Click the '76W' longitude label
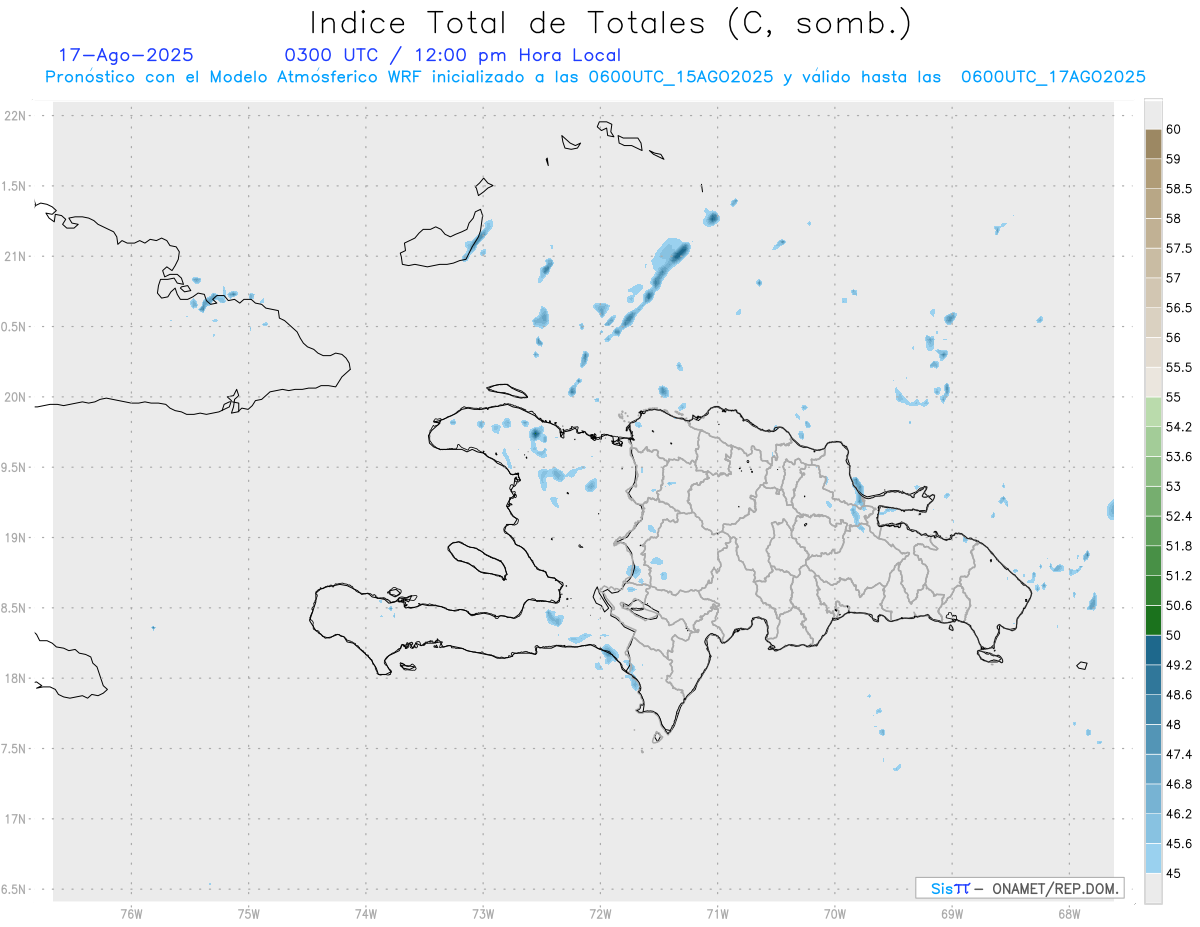Screen dimensions: 1200x927 (131, 913)
